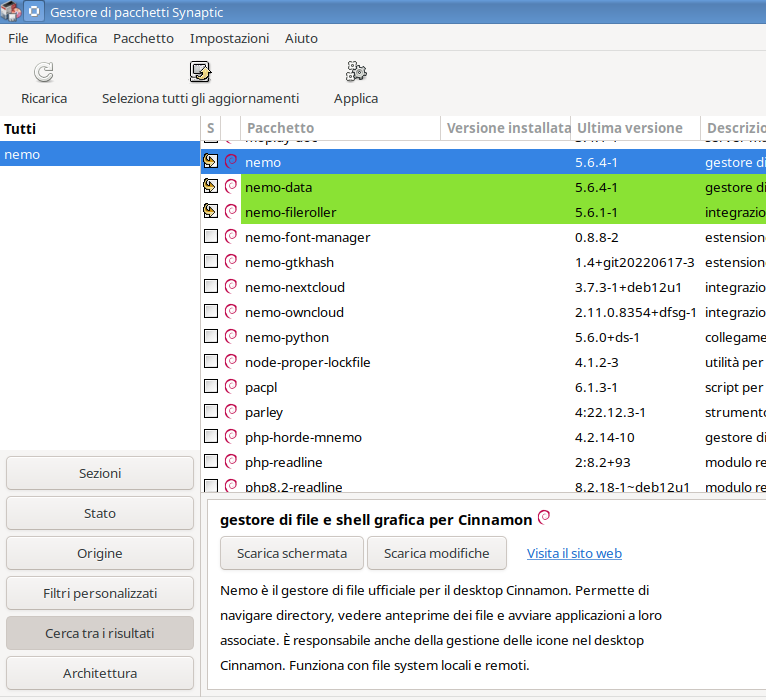
Task: Click Debian swirl icon beside php-horde-mnemo
Action: click(231, 436)
